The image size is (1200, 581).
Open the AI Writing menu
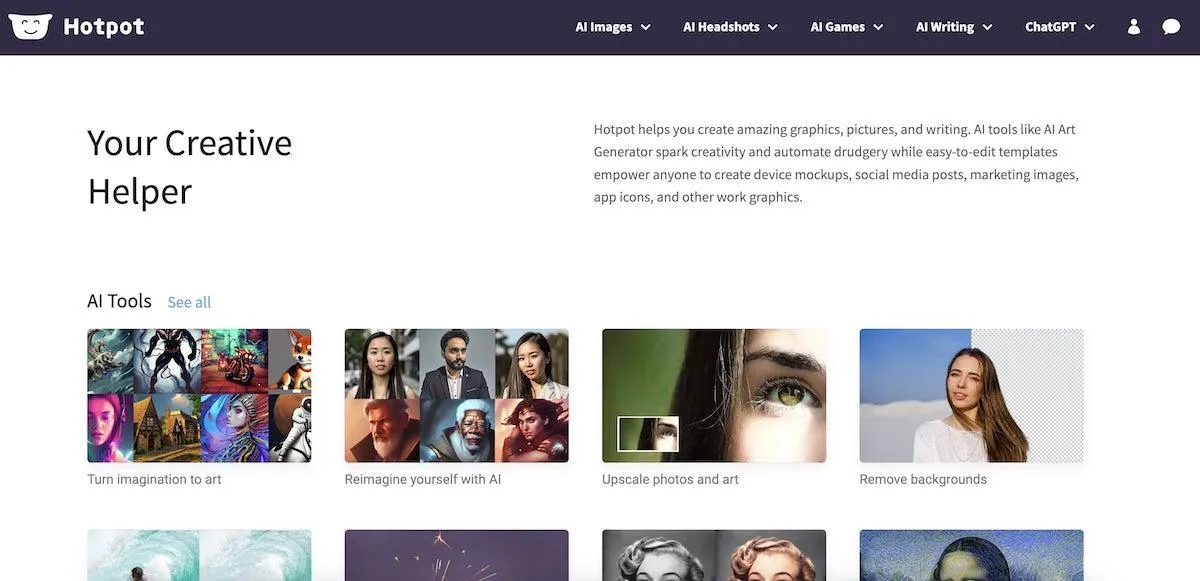coord(954,27)
